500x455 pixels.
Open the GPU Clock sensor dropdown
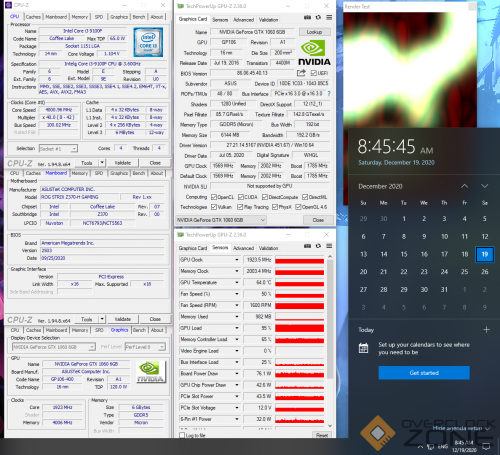pos(237,260)
